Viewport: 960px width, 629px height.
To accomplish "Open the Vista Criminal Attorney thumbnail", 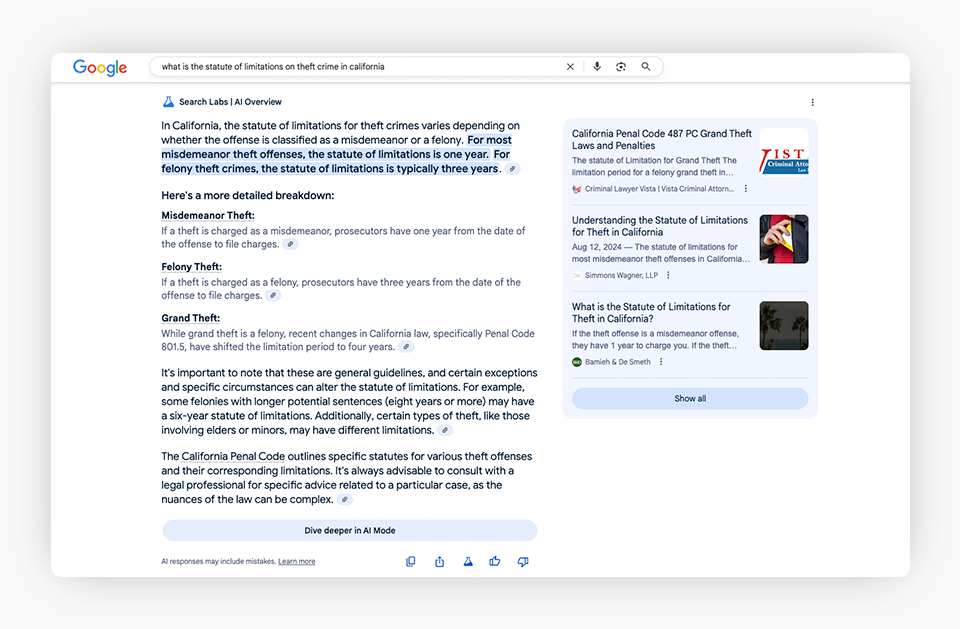I will 784,153.
